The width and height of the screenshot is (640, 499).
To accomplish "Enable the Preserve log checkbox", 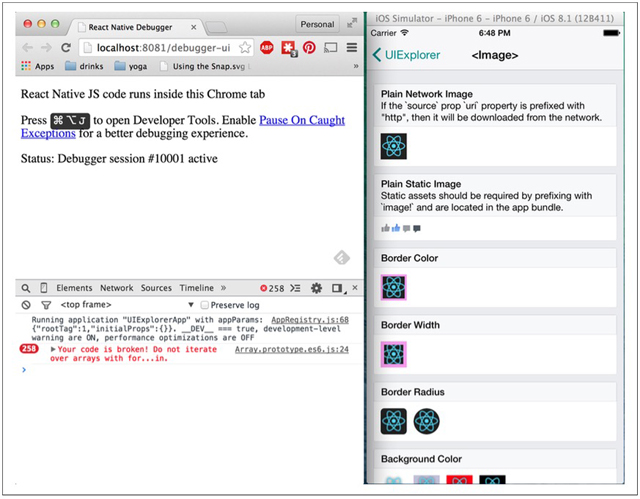I will (204, 305).
